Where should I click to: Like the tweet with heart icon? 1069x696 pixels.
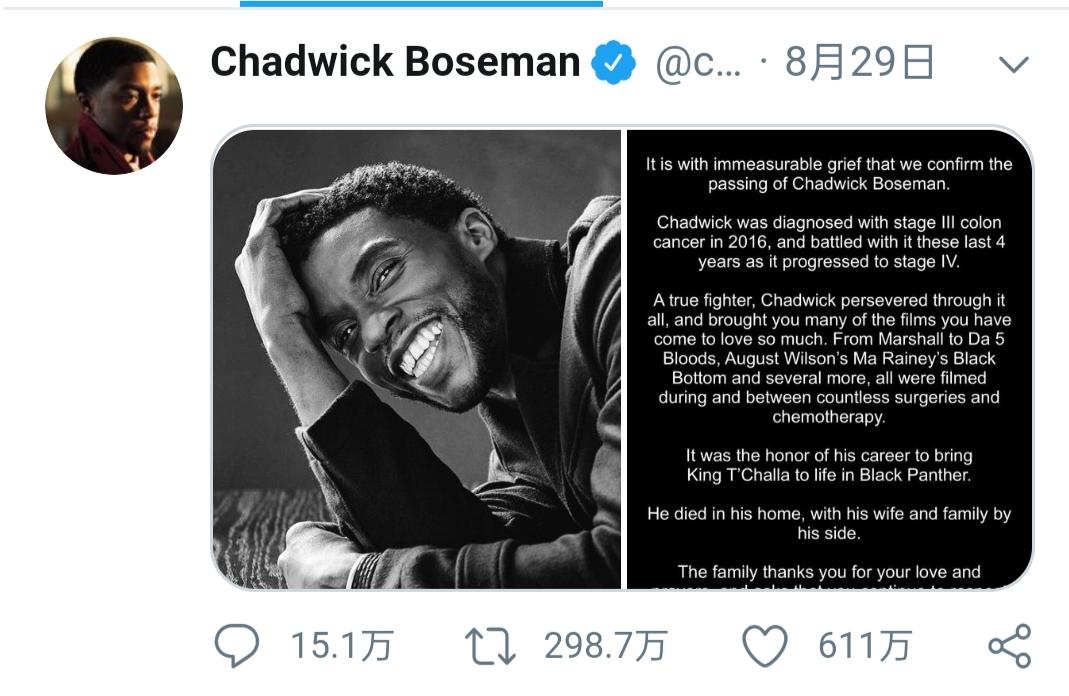(765, 646)
